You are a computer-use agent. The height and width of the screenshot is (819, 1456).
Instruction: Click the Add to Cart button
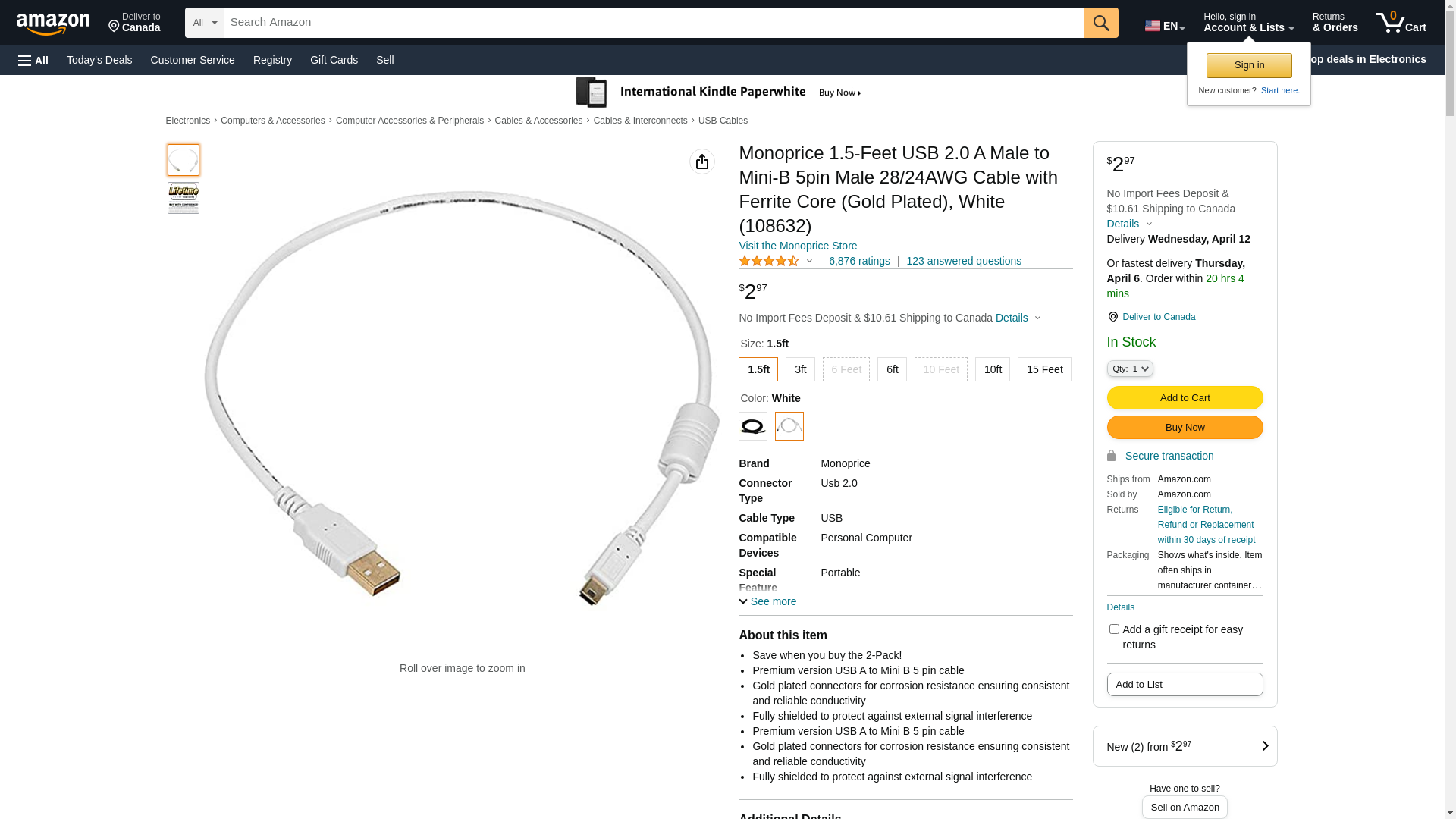(x=1185, y=398)
